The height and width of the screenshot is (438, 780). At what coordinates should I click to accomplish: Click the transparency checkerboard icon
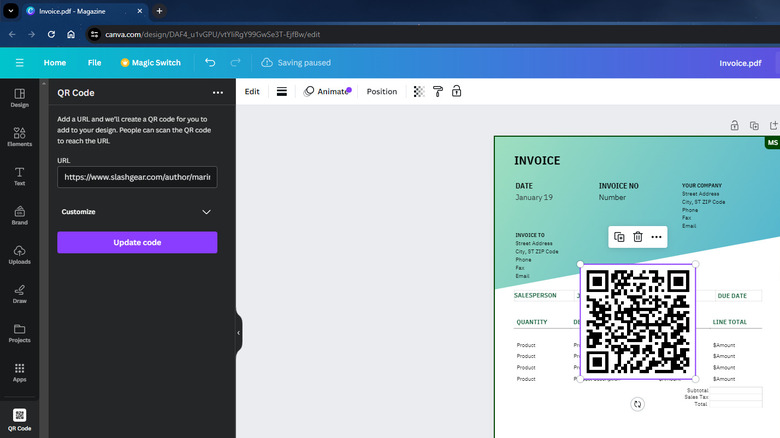pos(419,91)
